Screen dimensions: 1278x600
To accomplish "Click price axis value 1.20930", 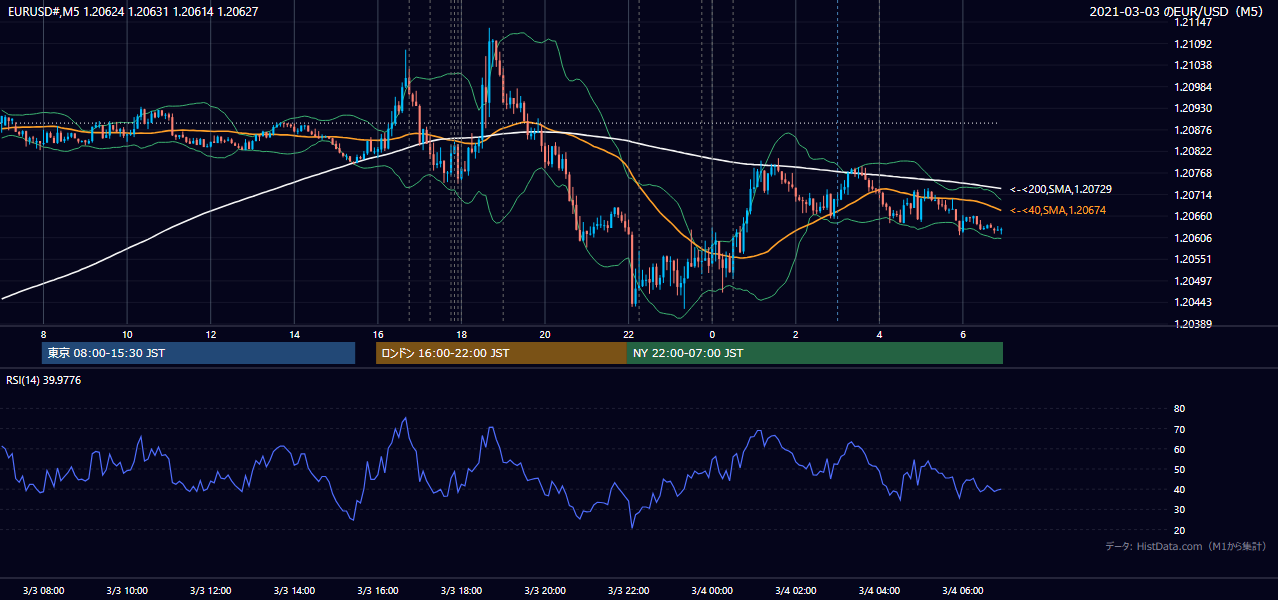I will (x=1193, y=108).
